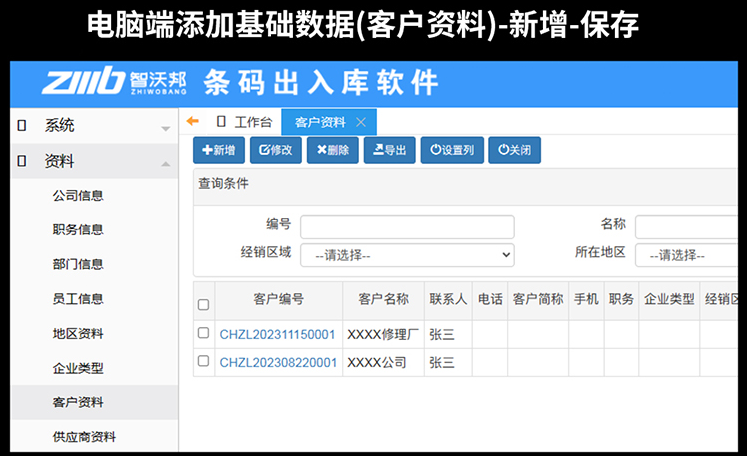Click the 导出 button
Viewport: 747px width, 456px height.
(x=389, y=150)
